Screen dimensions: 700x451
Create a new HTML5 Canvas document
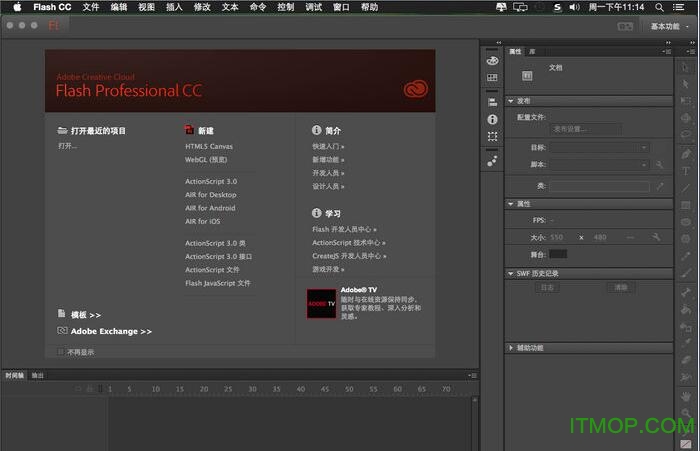coord(209,146)
